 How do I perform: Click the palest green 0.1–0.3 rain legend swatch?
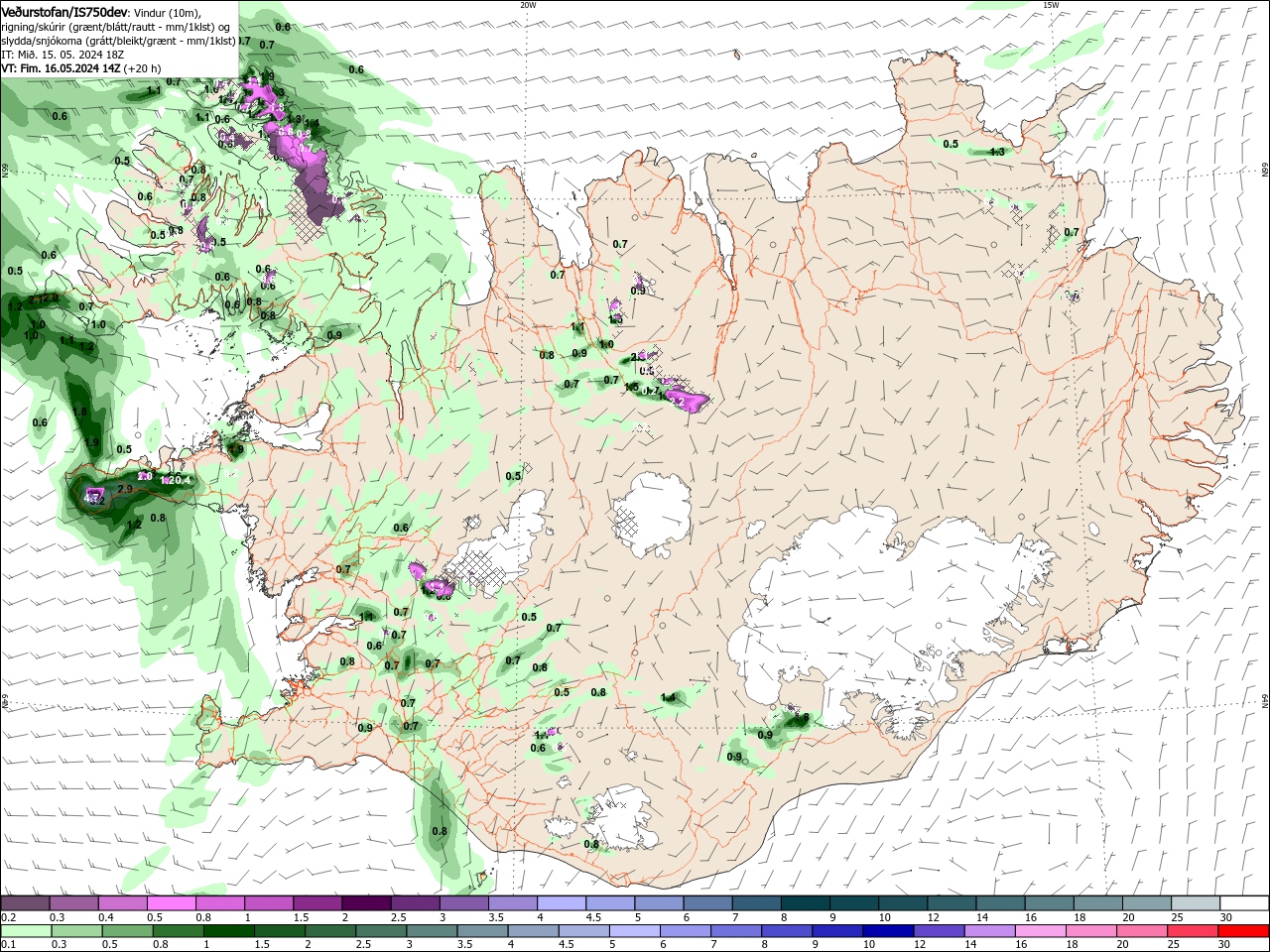[x=26, y=931]
